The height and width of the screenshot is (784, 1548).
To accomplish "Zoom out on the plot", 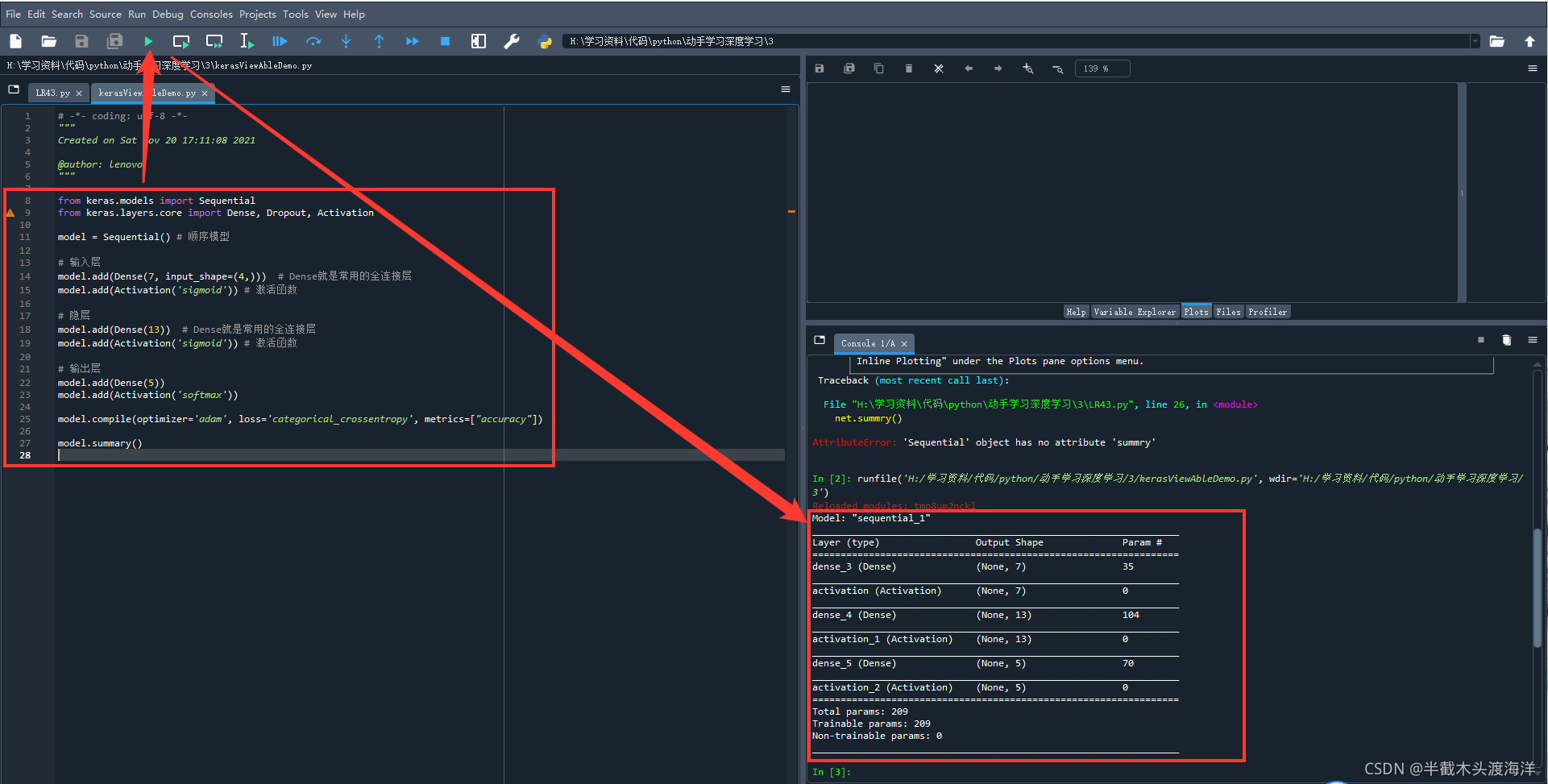I will (1058, 69).
